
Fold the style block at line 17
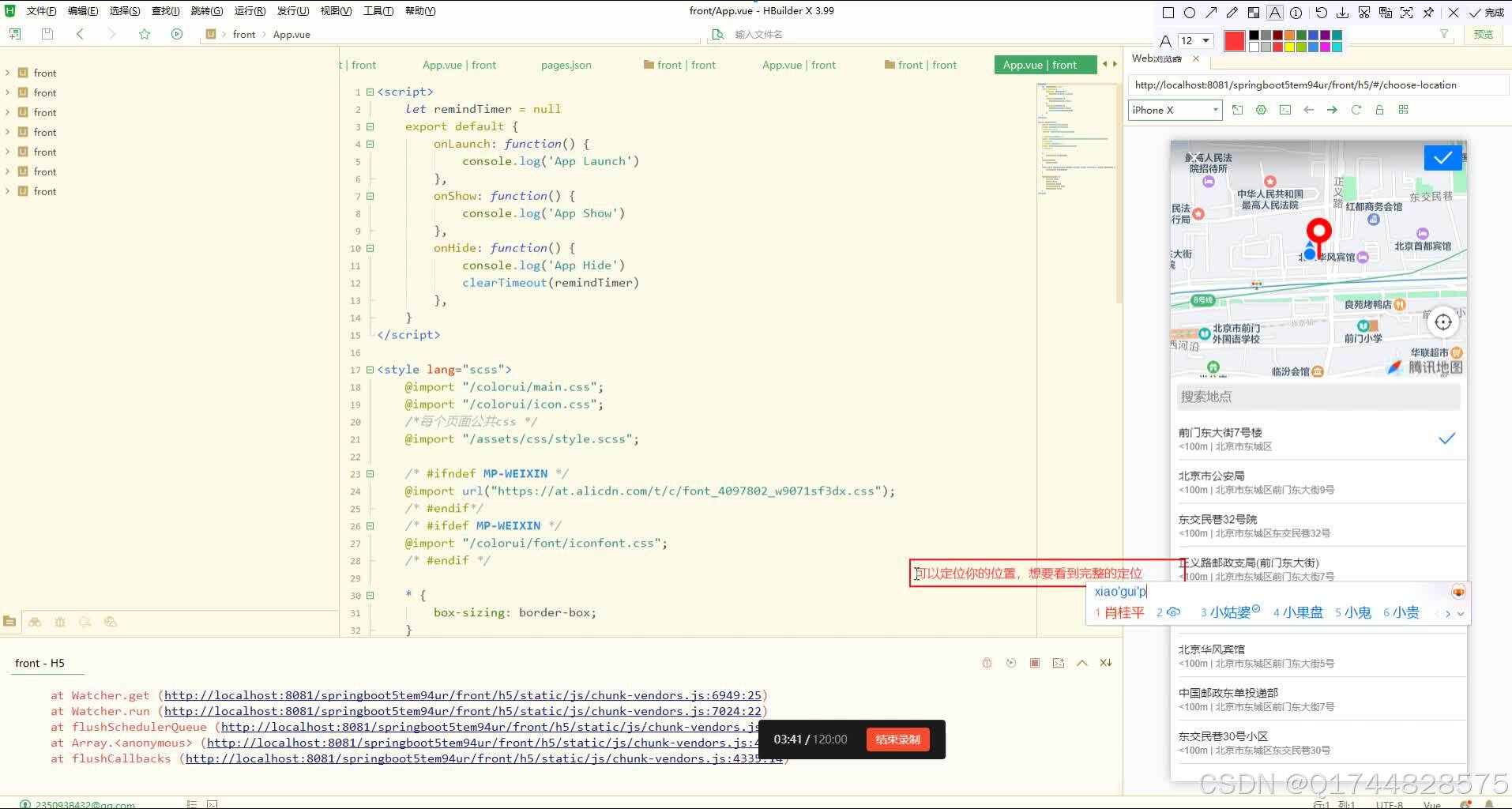coord(370,370)
